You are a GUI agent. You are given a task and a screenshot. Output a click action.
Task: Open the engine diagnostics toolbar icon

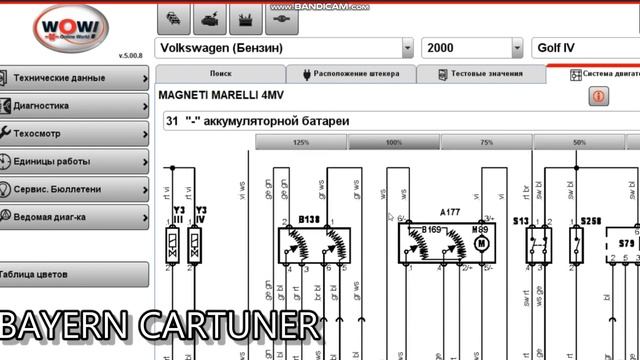point(210,19)
